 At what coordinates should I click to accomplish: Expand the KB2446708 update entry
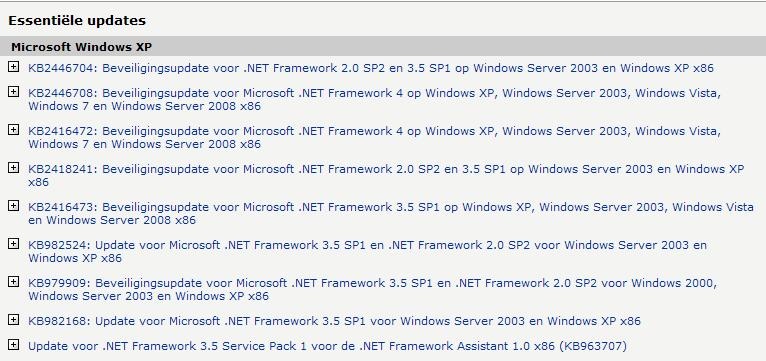point(14,91)
